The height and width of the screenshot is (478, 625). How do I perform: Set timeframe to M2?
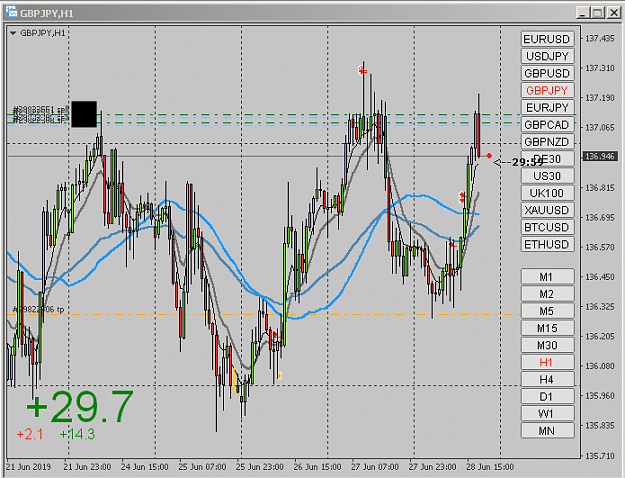[x=547, y=294]
